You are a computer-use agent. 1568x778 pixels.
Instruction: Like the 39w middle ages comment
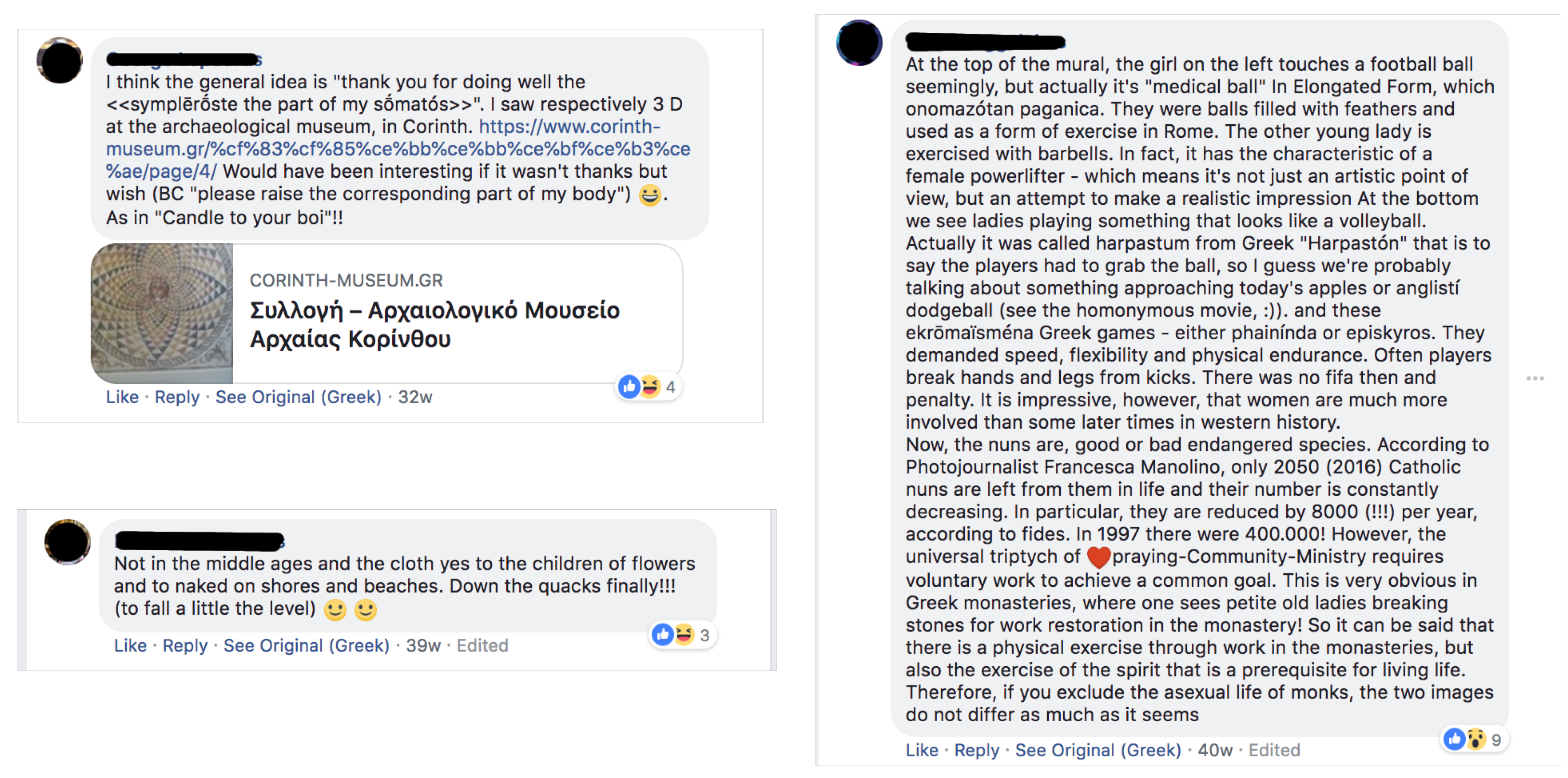pos(130,646)
